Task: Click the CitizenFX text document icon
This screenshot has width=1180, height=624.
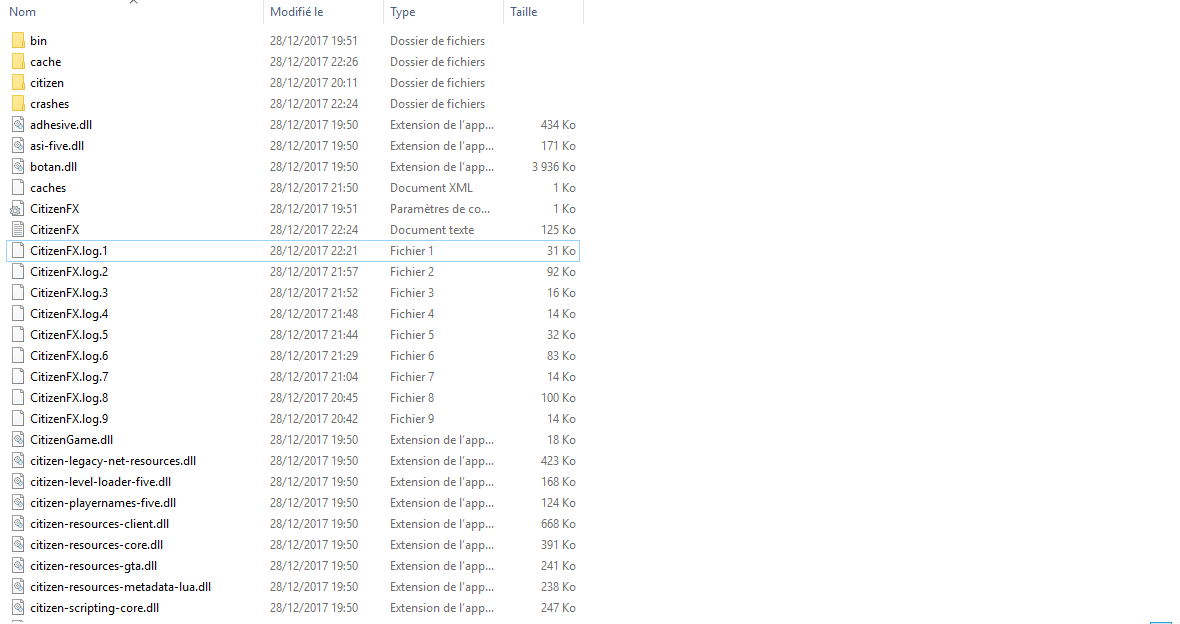Action: pyautogui.click(x=18, y=230)
